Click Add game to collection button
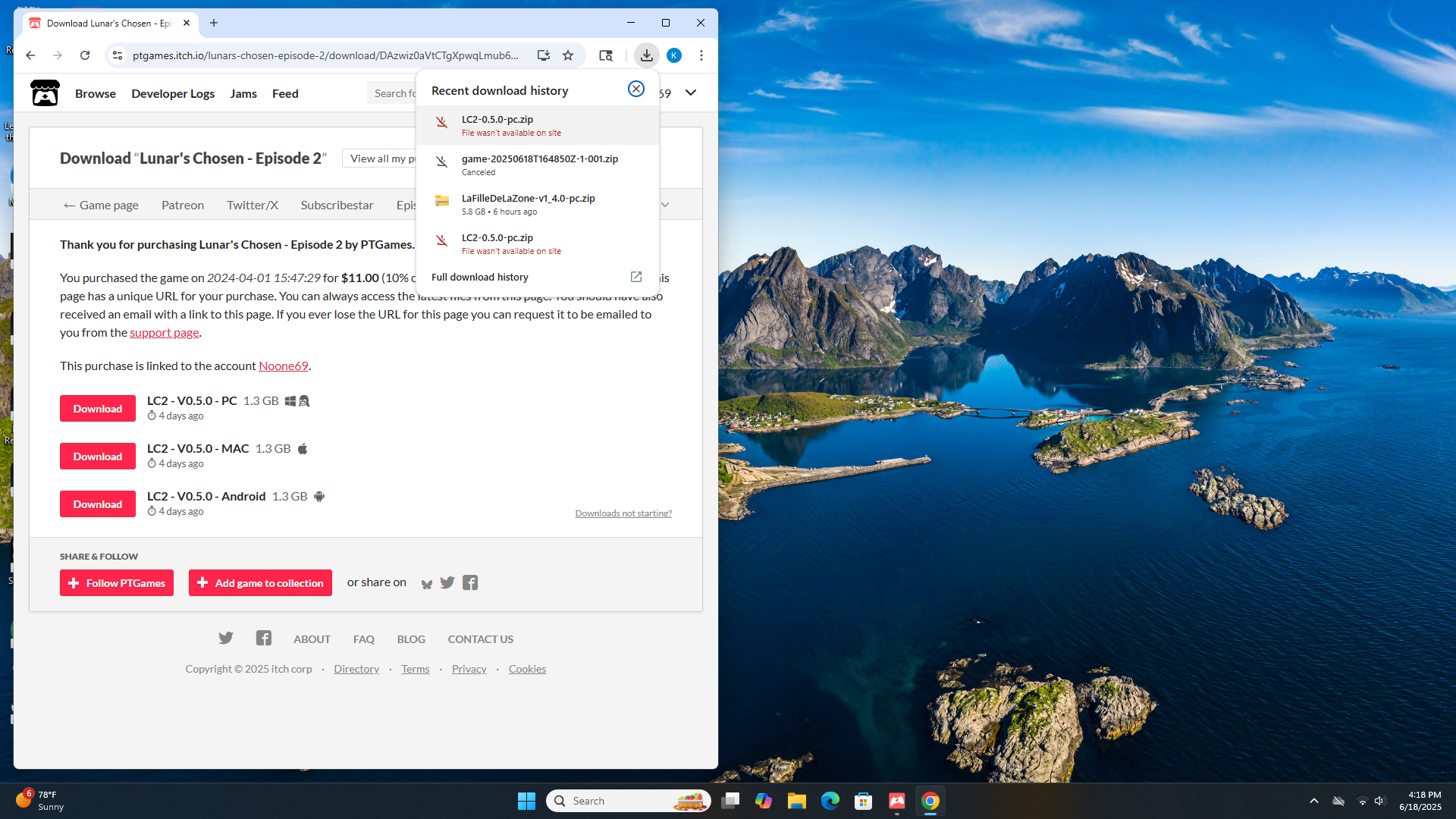 [260, 582]
